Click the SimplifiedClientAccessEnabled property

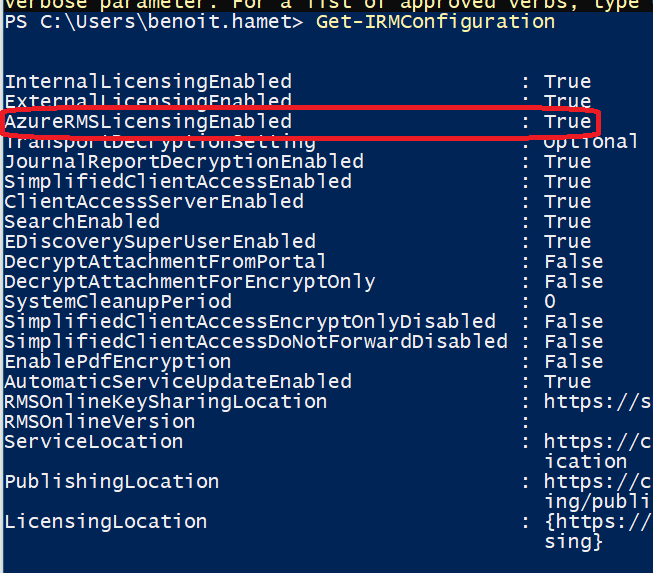(178, 182)
